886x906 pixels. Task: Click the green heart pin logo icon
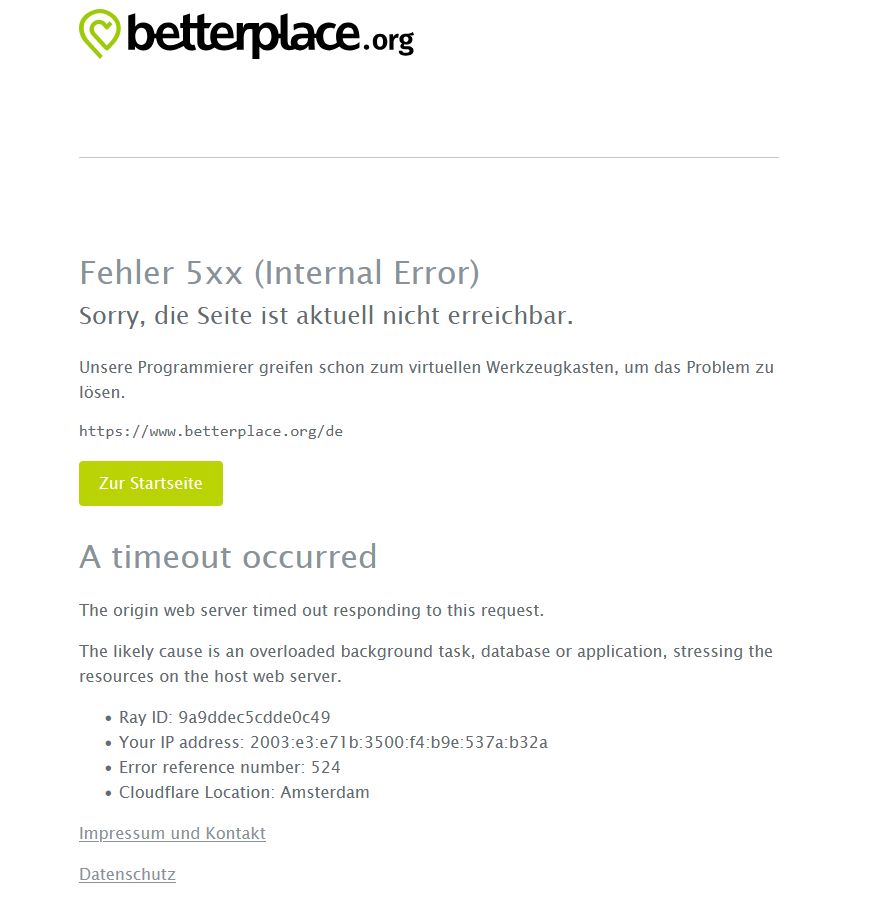[99, 34]
